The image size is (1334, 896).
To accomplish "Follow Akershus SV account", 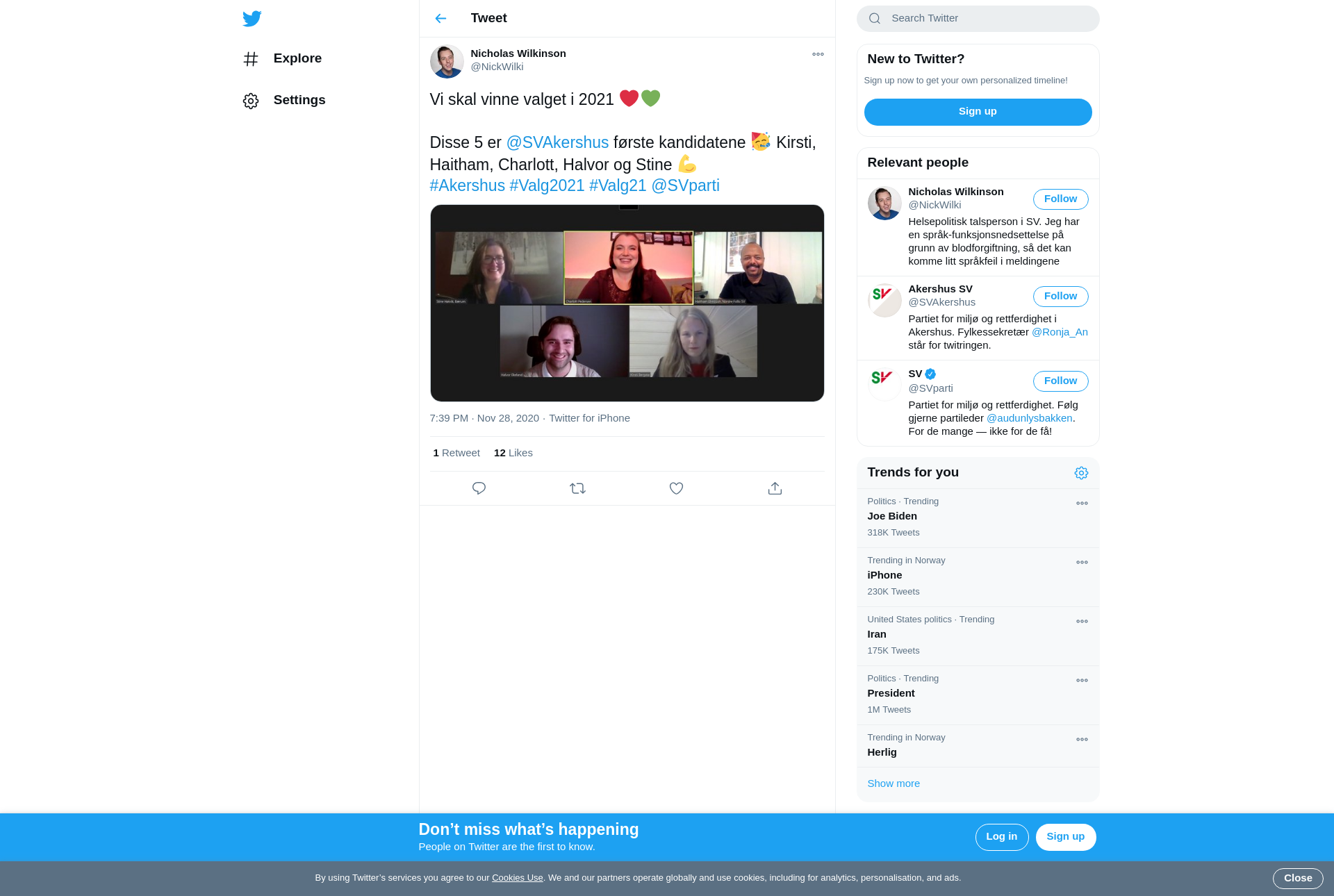I will [1060, 297].
